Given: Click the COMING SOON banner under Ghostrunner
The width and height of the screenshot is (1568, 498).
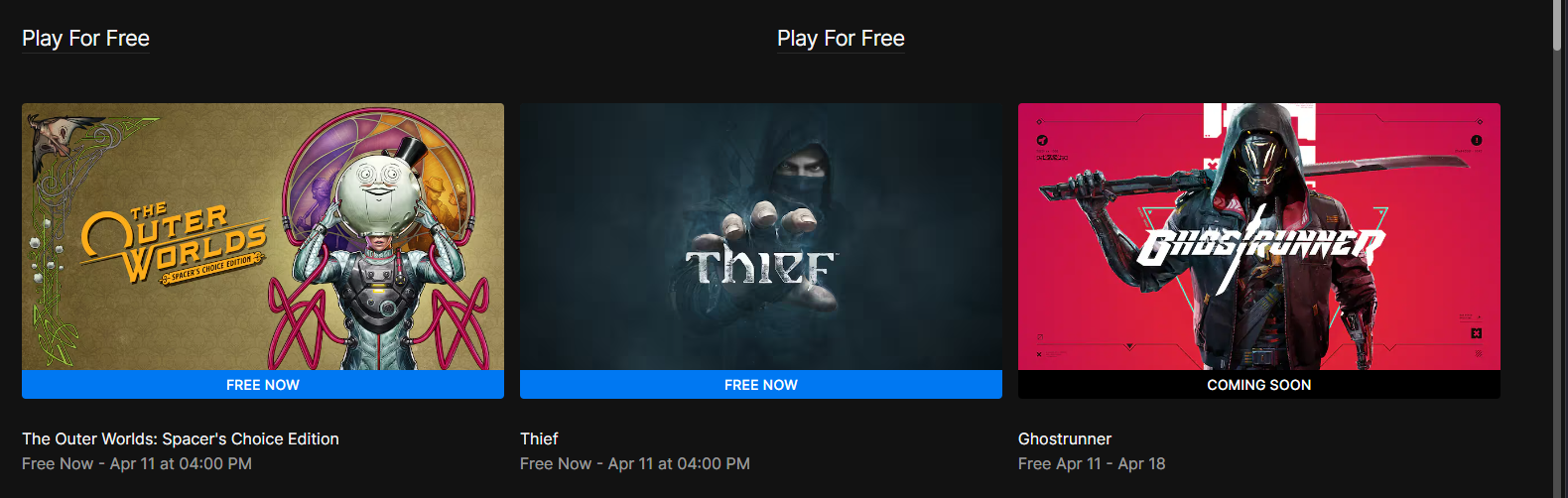Looking at the screenshot, I should tap(1259, 385).
